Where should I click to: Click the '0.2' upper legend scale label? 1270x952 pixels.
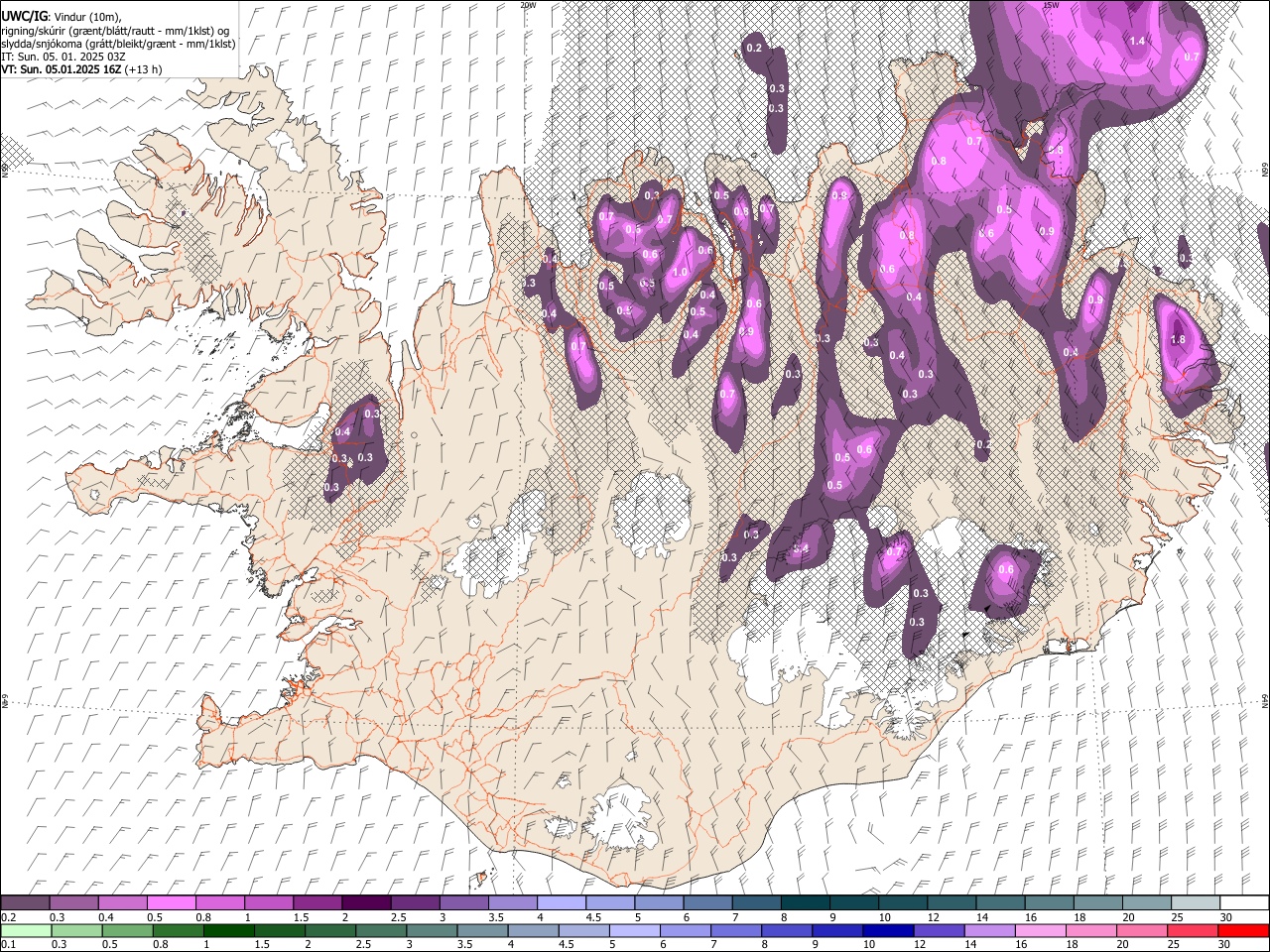pyautogui.click(x=9, y=917)
